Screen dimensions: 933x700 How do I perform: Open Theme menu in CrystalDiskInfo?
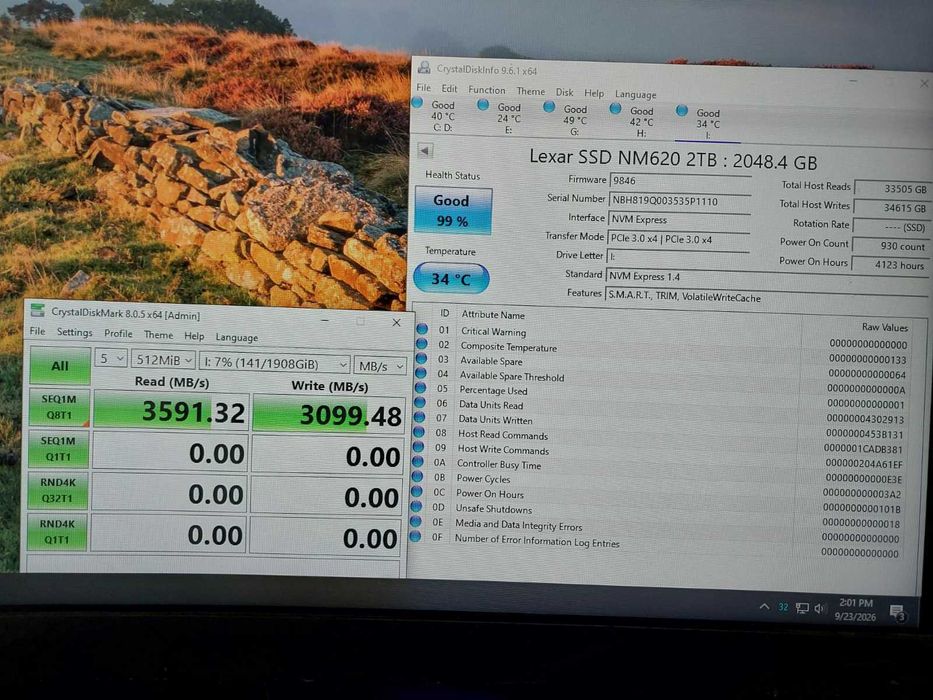point(531,91)
